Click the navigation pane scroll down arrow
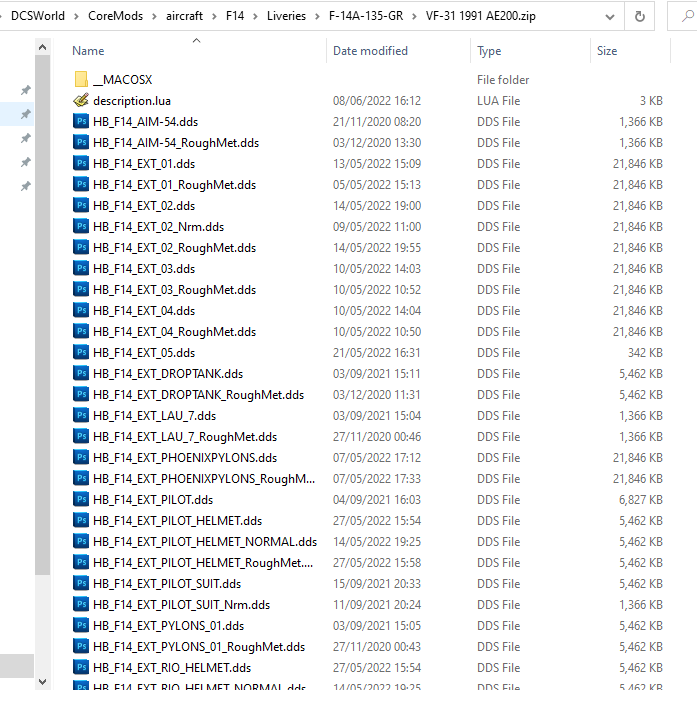697x706 pixels. point(42,682)
